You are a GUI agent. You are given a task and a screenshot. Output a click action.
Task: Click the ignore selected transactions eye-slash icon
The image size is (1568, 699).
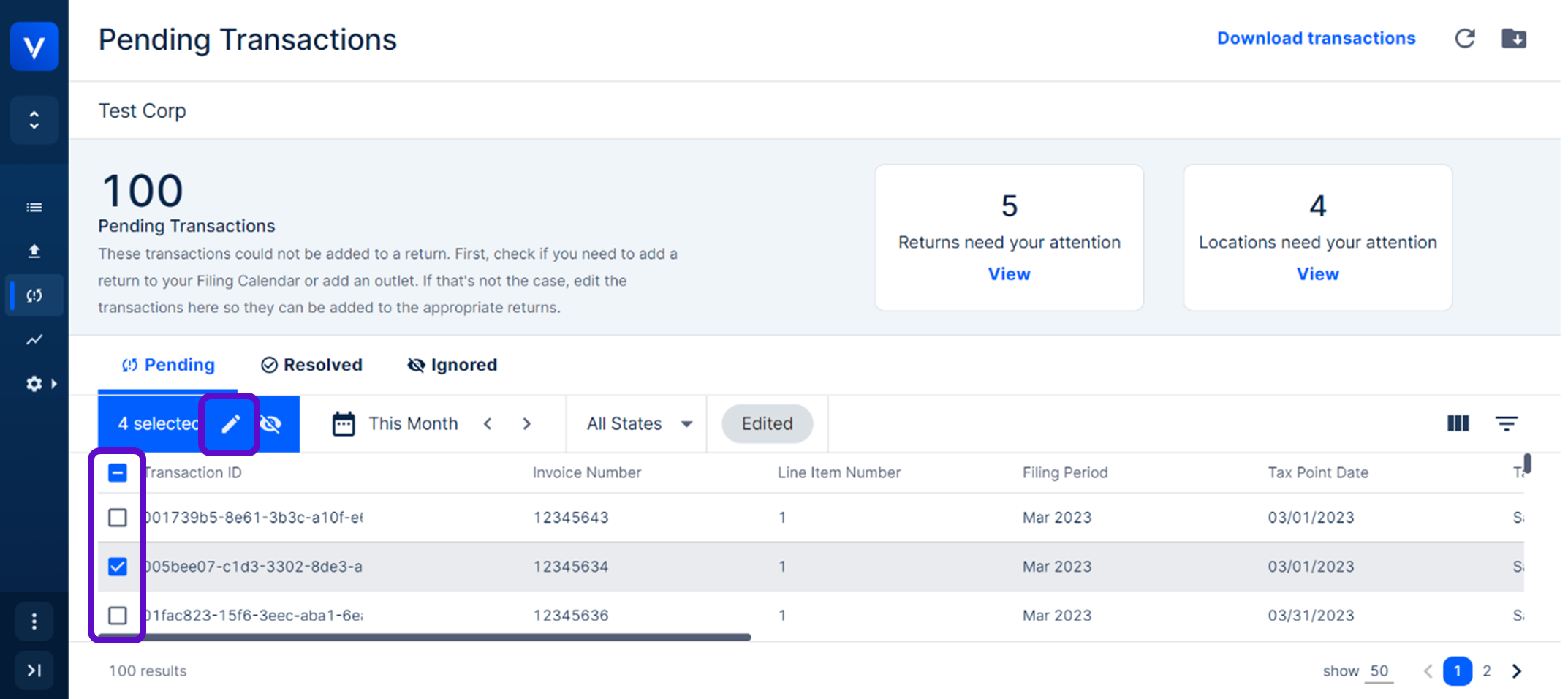click(x=271, y=424)
